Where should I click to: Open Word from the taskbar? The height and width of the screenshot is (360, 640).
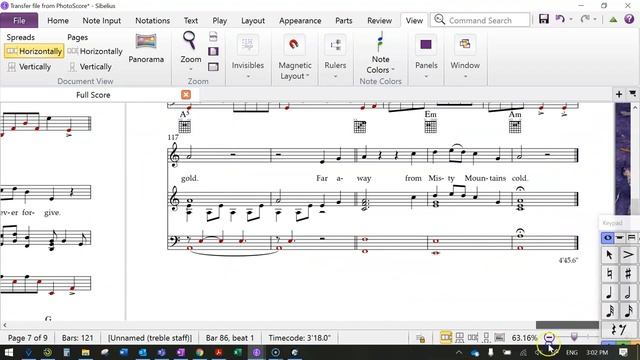[124, 352]
